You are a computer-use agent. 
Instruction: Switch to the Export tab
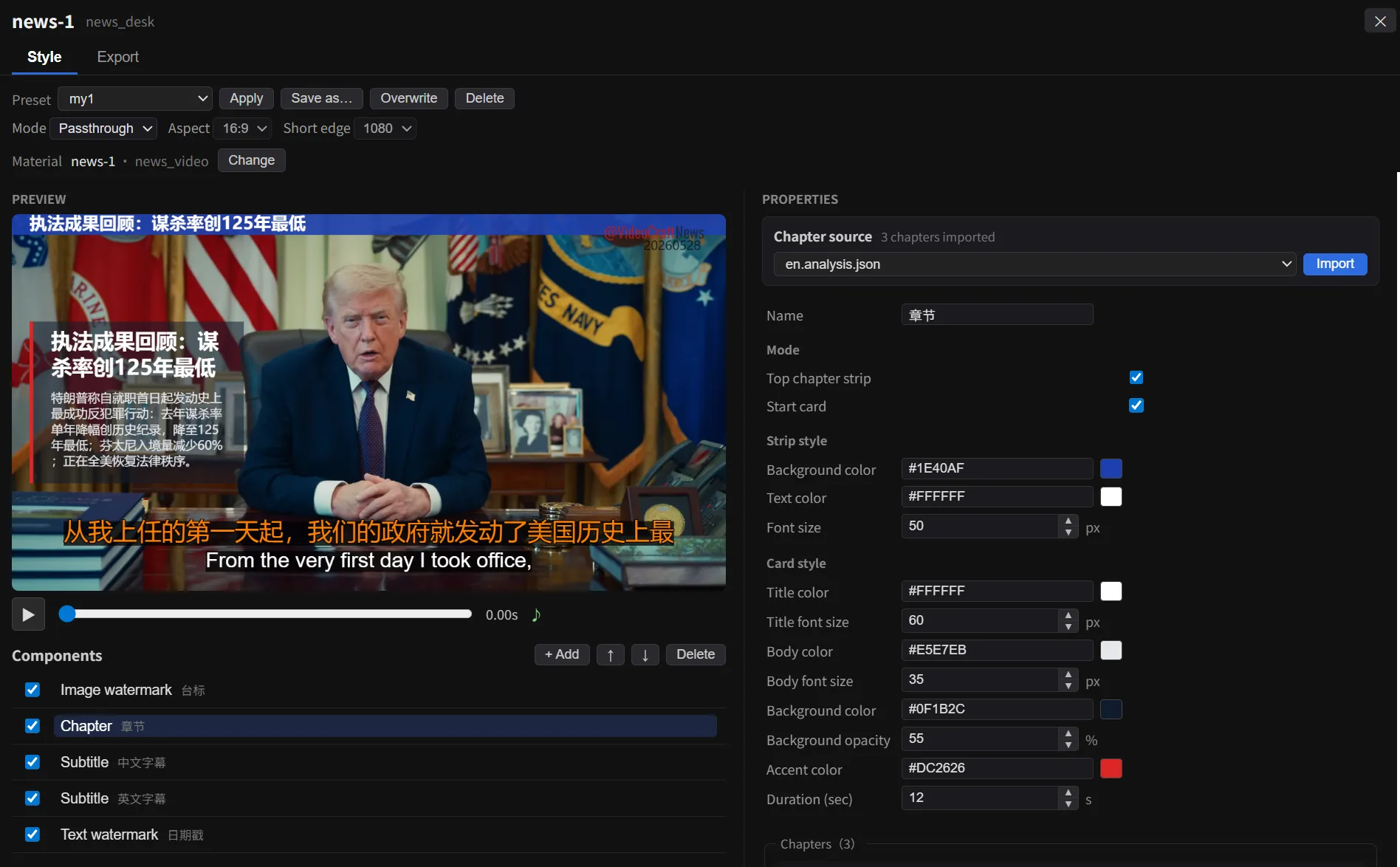[x=117, y=57]
